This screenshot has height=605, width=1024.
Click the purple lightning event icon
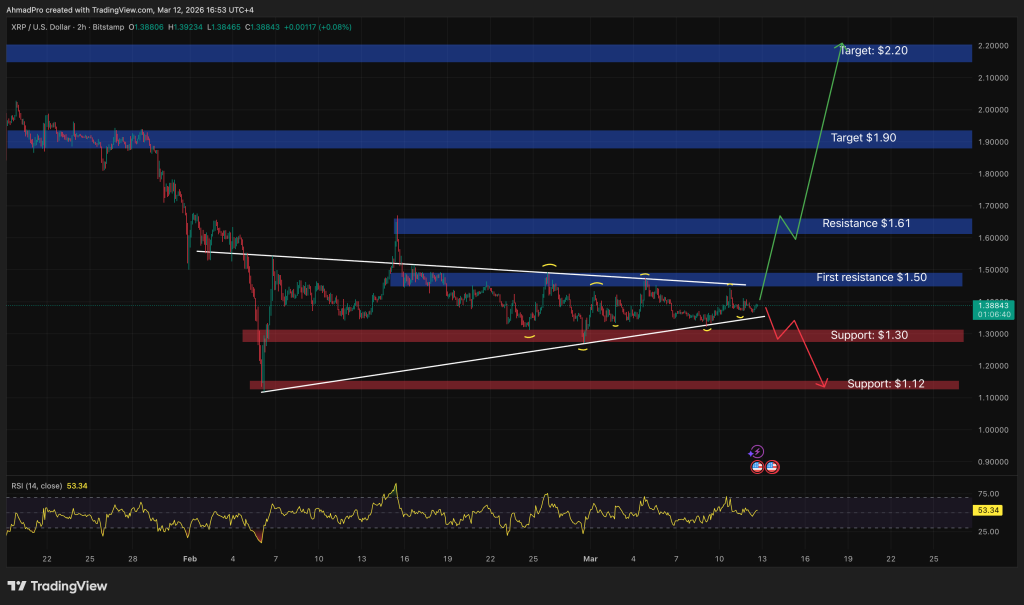[x=757, y=452]
